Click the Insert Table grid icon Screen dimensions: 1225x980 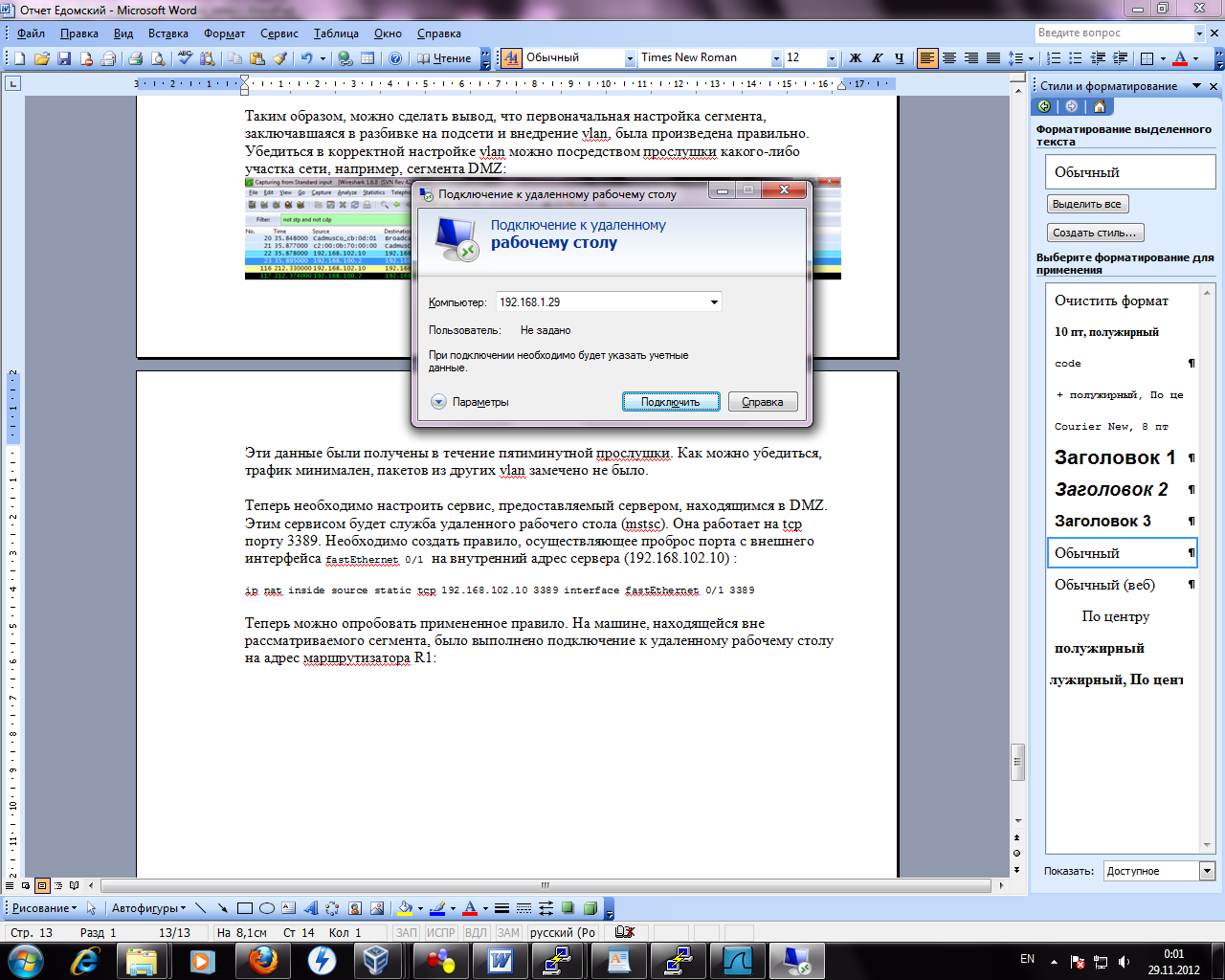point(367,58)
